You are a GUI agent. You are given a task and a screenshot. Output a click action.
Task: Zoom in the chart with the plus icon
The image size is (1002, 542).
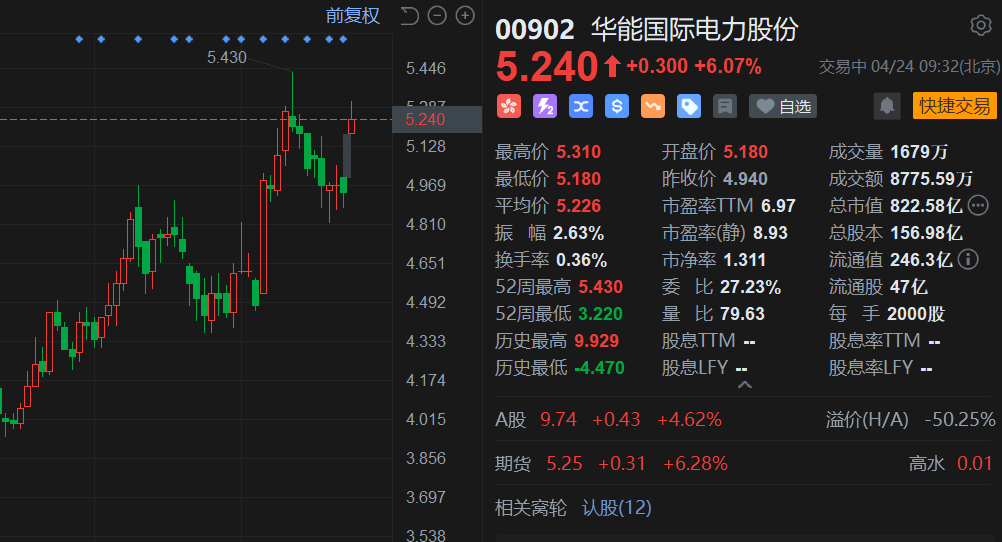click(465, 15)
